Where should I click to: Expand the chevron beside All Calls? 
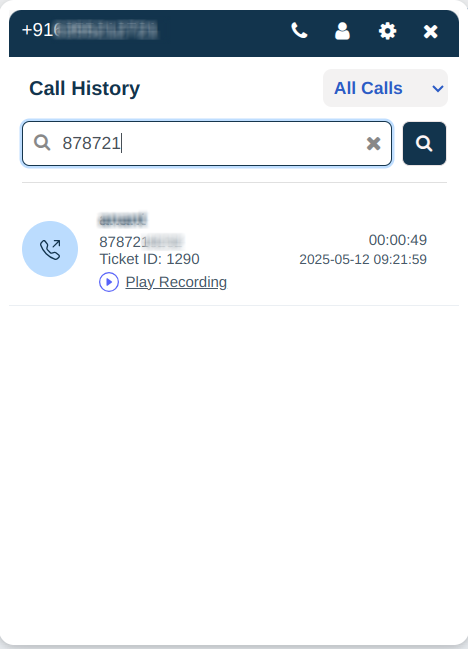coord(438,89)
